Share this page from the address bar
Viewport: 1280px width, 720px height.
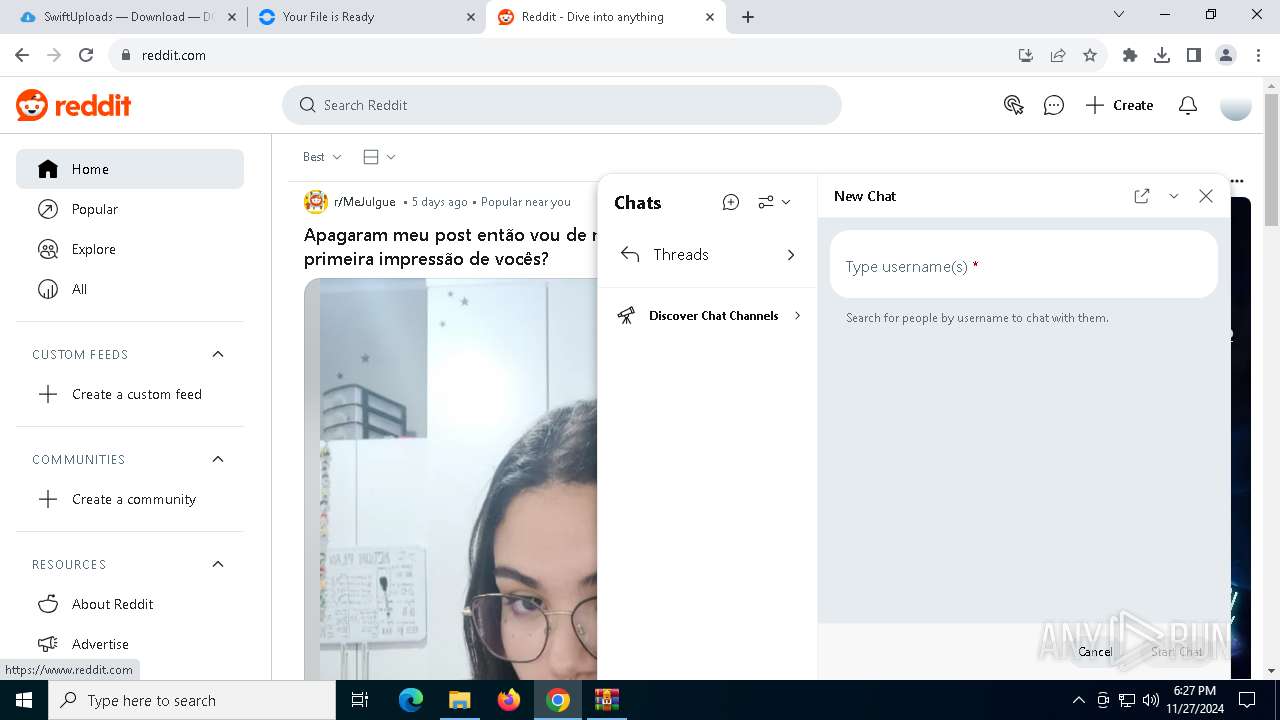(x=1057, y=55)
